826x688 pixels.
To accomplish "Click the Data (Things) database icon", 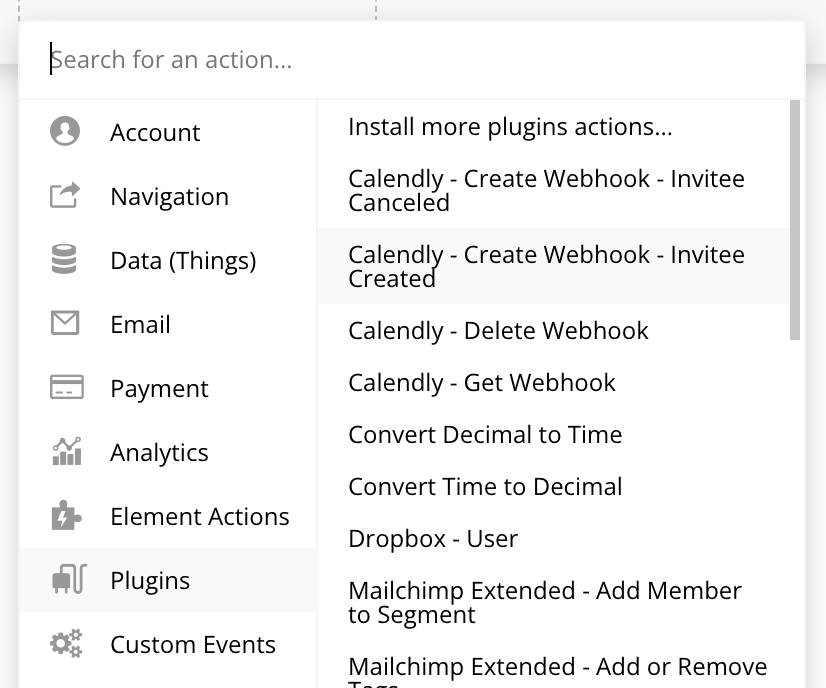I will 64,259.
